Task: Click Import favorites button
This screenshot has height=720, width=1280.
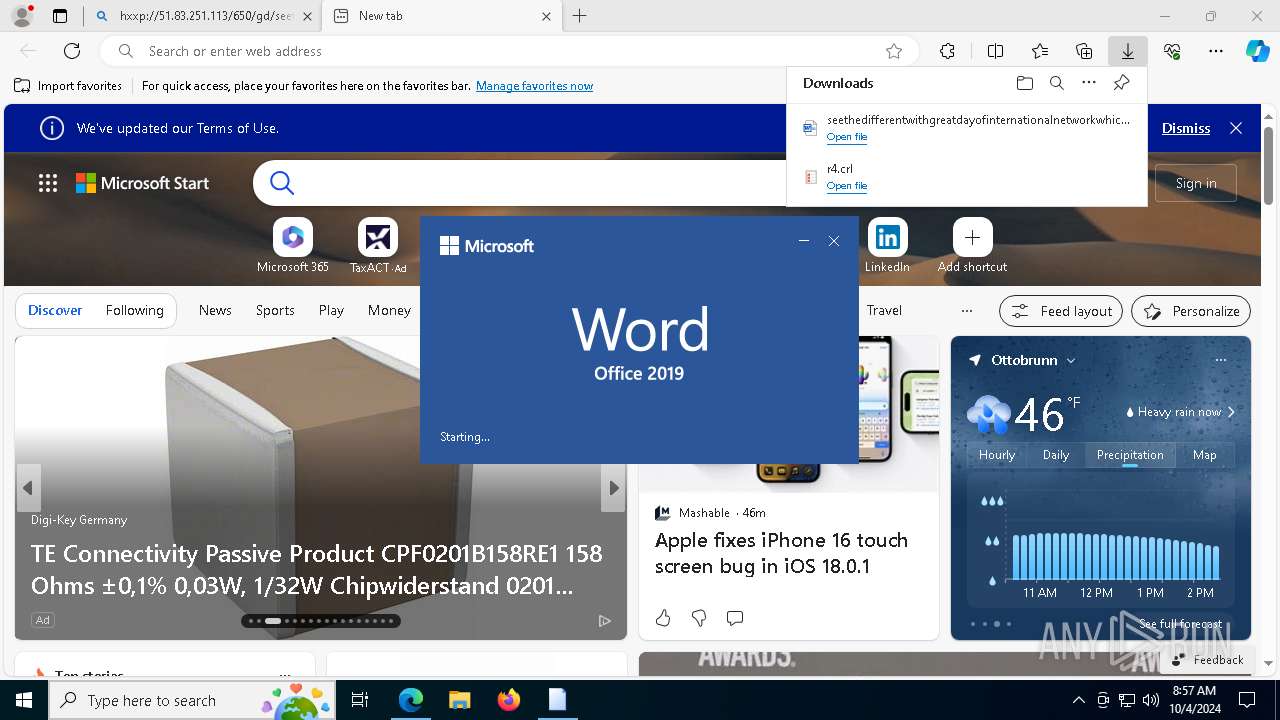Action: pos(68,86)
